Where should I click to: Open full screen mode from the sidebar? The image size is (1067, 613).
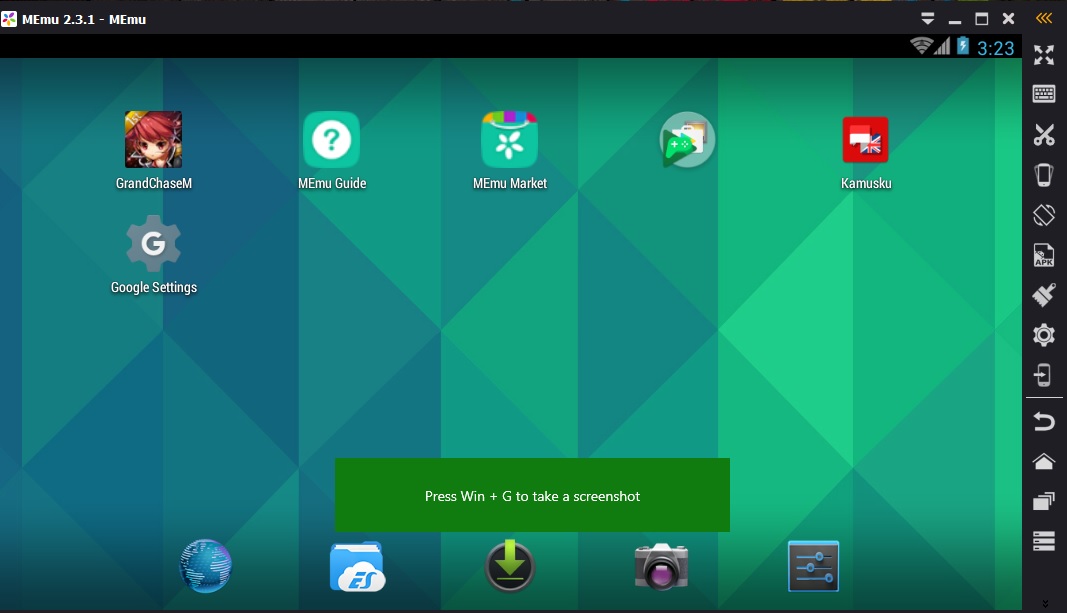[x=1044, y=55]
